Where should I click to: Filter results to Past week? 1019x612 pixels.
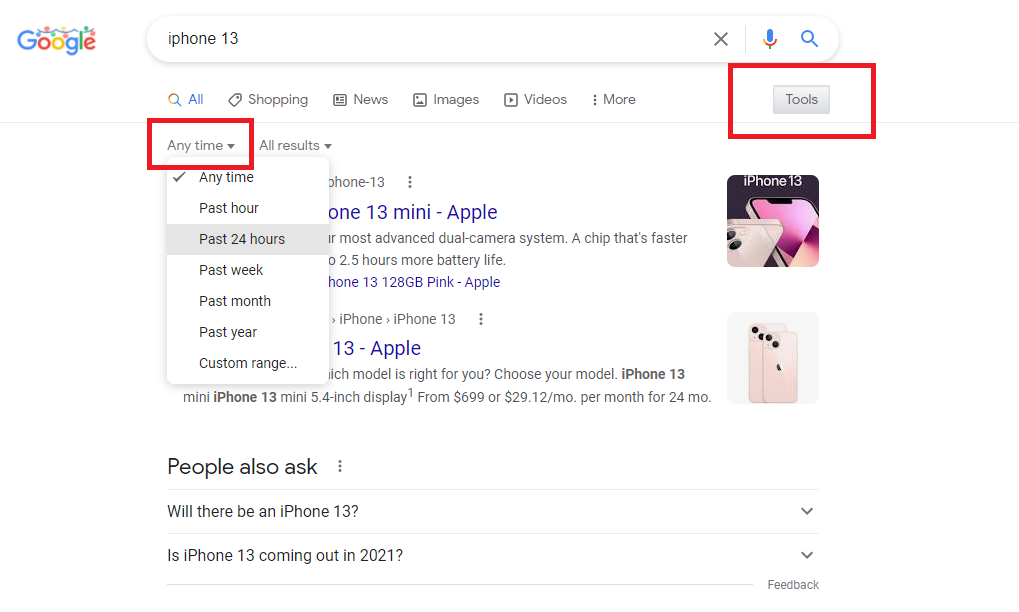[248, 270]
